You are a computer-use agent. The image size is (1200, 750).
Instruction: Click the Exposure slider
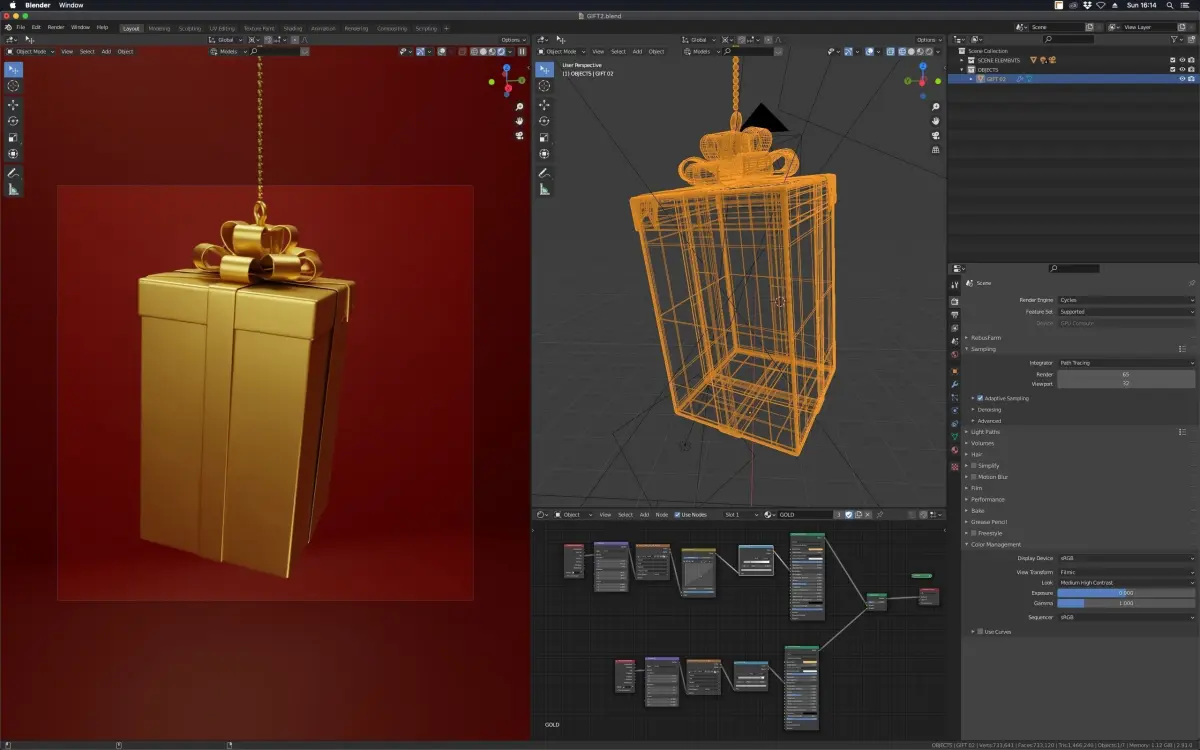(x=1126, y=593)
